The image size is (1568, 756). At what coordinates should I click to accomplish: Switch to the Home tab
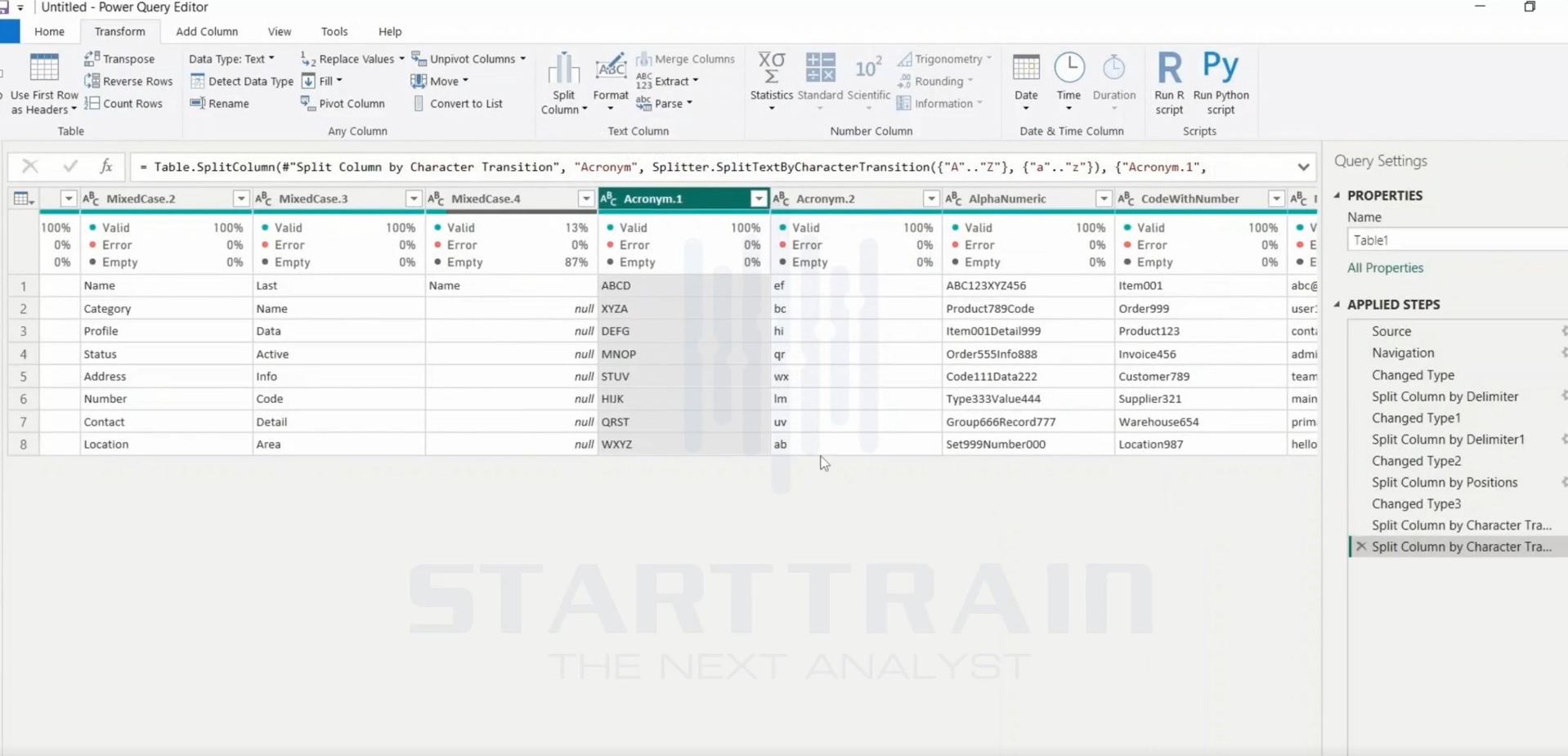[x=49, y=31]
